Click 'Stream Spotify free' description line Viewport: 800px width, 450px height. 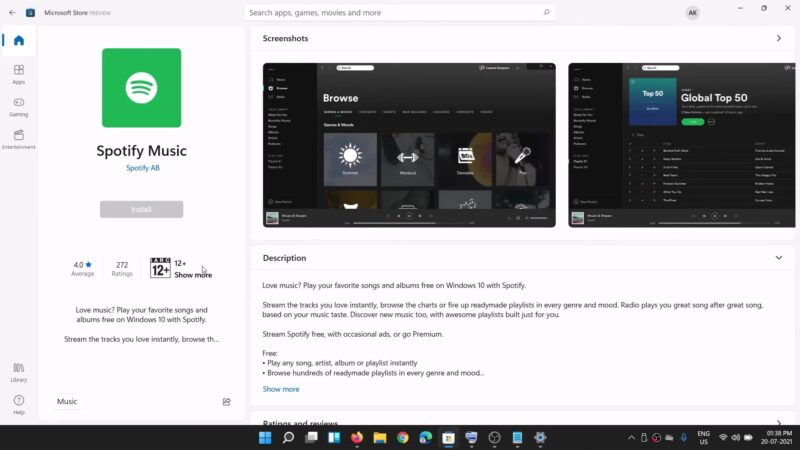pos(353,334)
